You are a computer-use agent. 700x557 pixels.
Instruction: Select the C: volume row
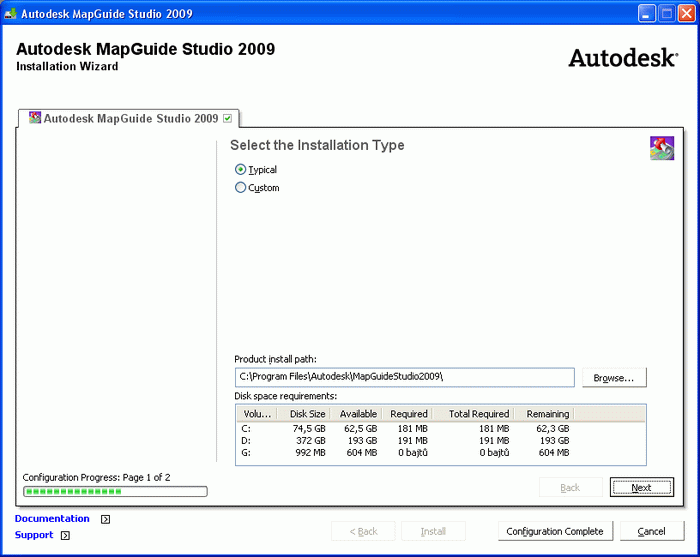click(x=441, y=428)
